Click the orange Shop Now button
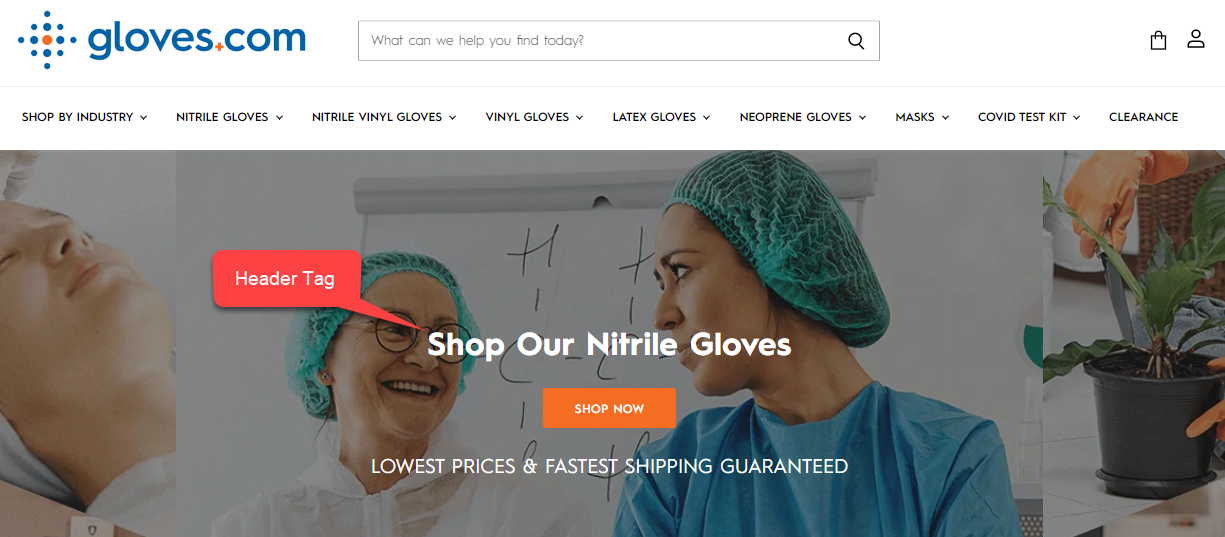Screen dimensions: 1225x537 [x=609, y=408]
